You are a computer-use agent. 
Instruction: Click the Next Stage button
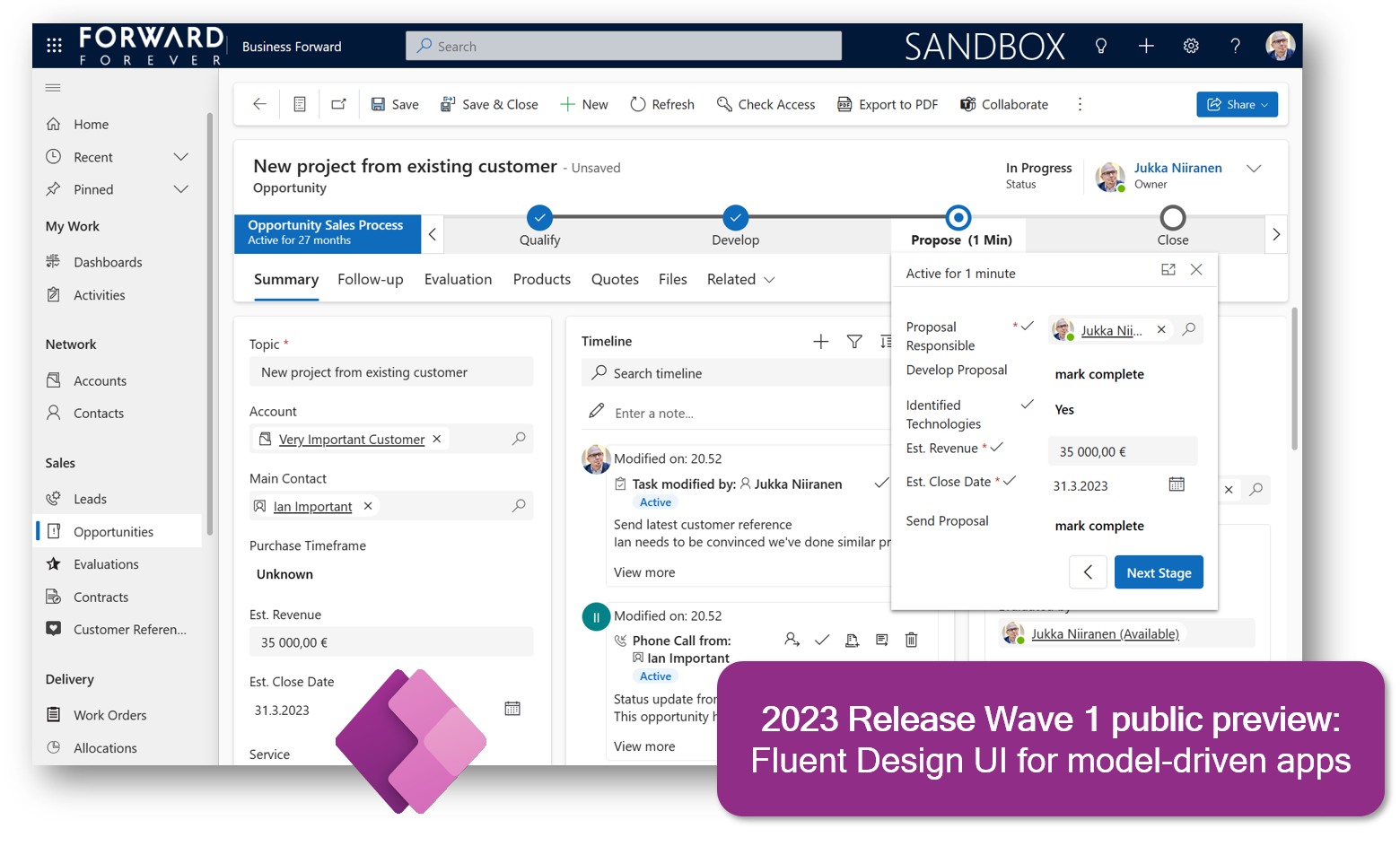1159,572
